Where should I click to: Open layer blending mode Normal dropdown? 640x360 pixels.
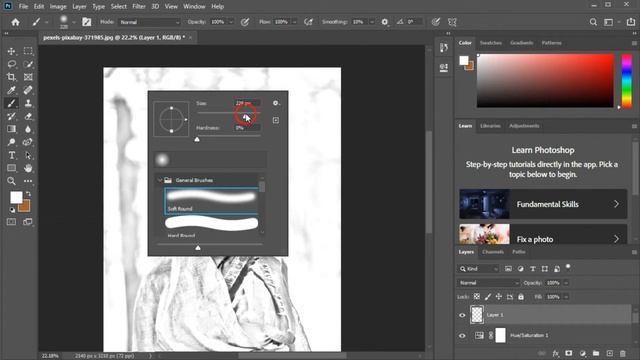(x=488, y=283)
